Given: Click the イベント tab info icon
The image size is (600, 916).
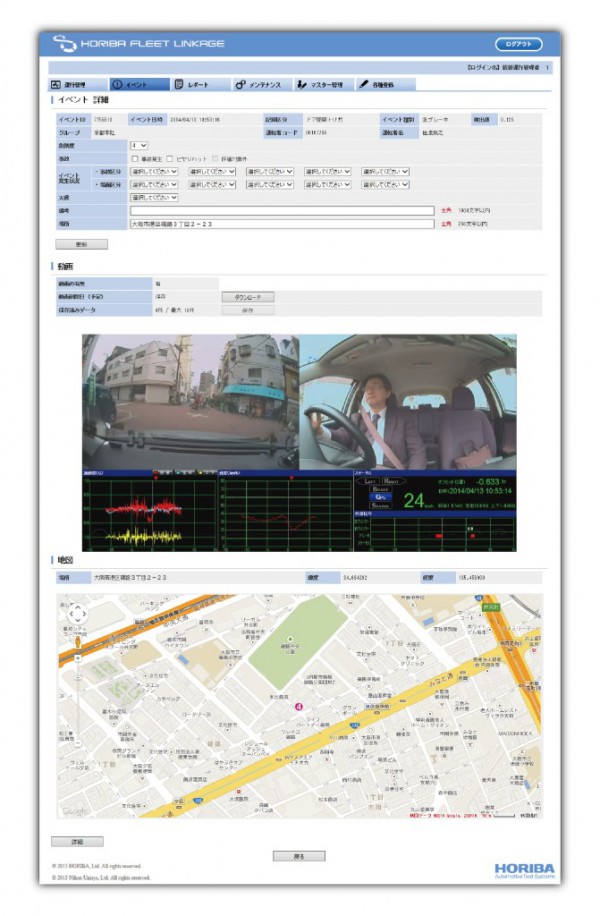Looking at the screenshot, I should point(117,85).
